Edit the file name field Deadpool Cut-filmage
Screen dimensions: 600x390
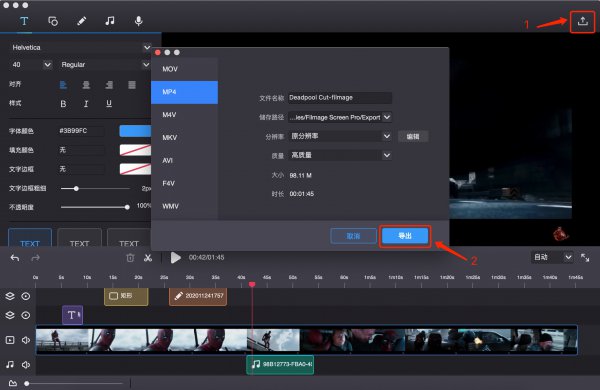[x=340, y=98]
